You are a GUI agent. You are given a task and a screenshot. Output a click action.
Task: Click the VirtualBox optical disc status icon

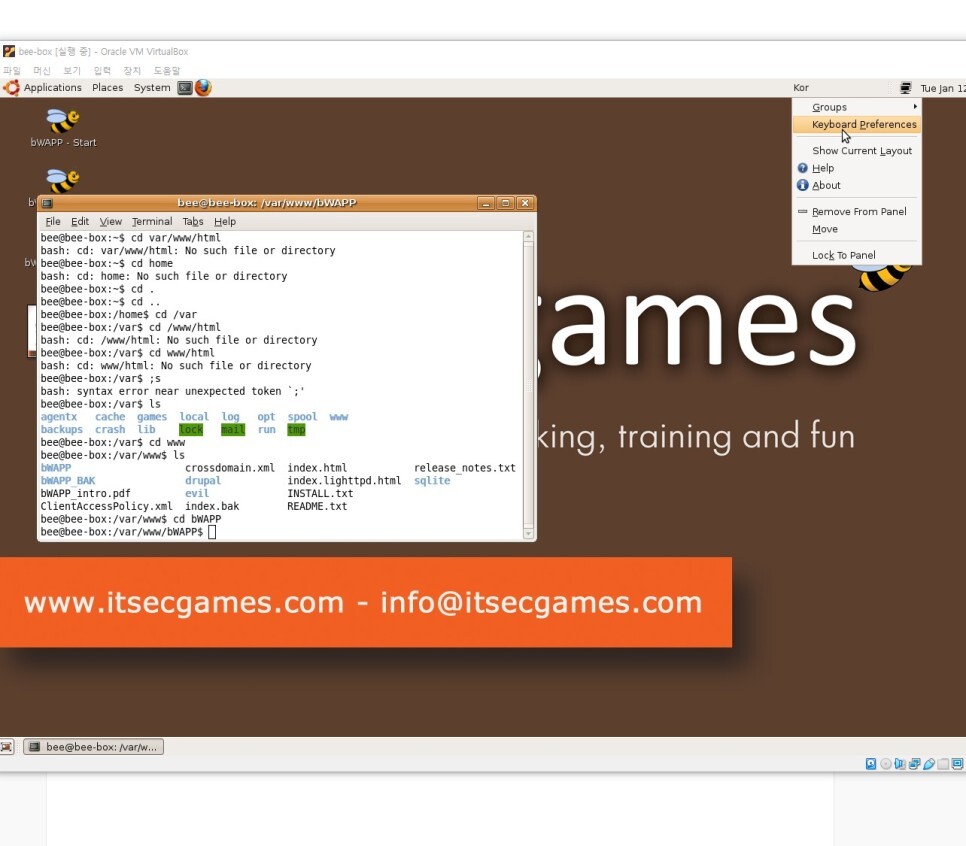pyautogui.click(x=885, y=764)
